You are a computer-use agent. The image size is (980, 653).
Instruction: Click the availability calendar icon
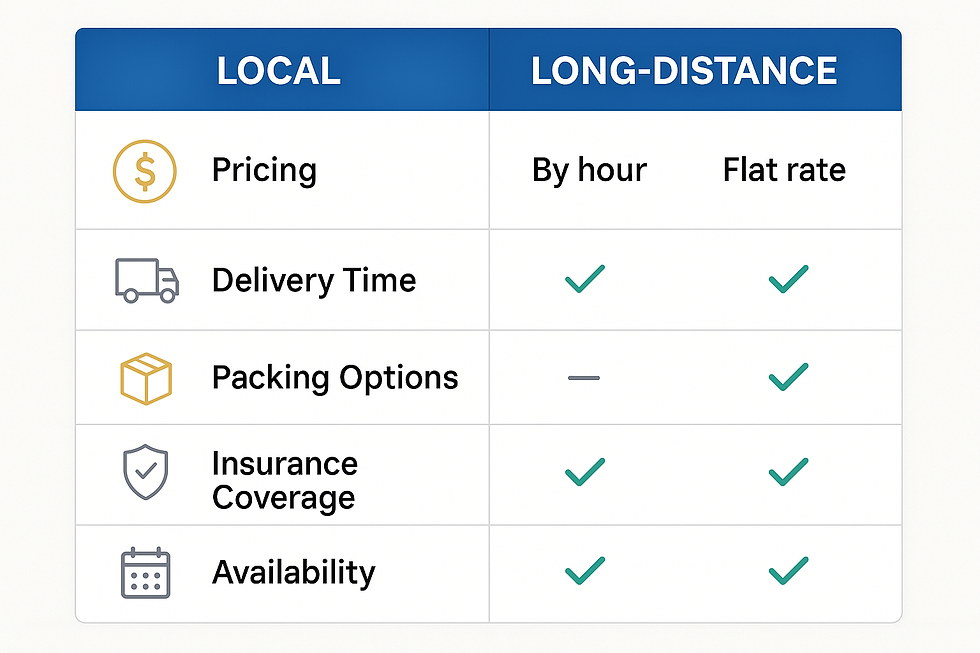(146, 573)
